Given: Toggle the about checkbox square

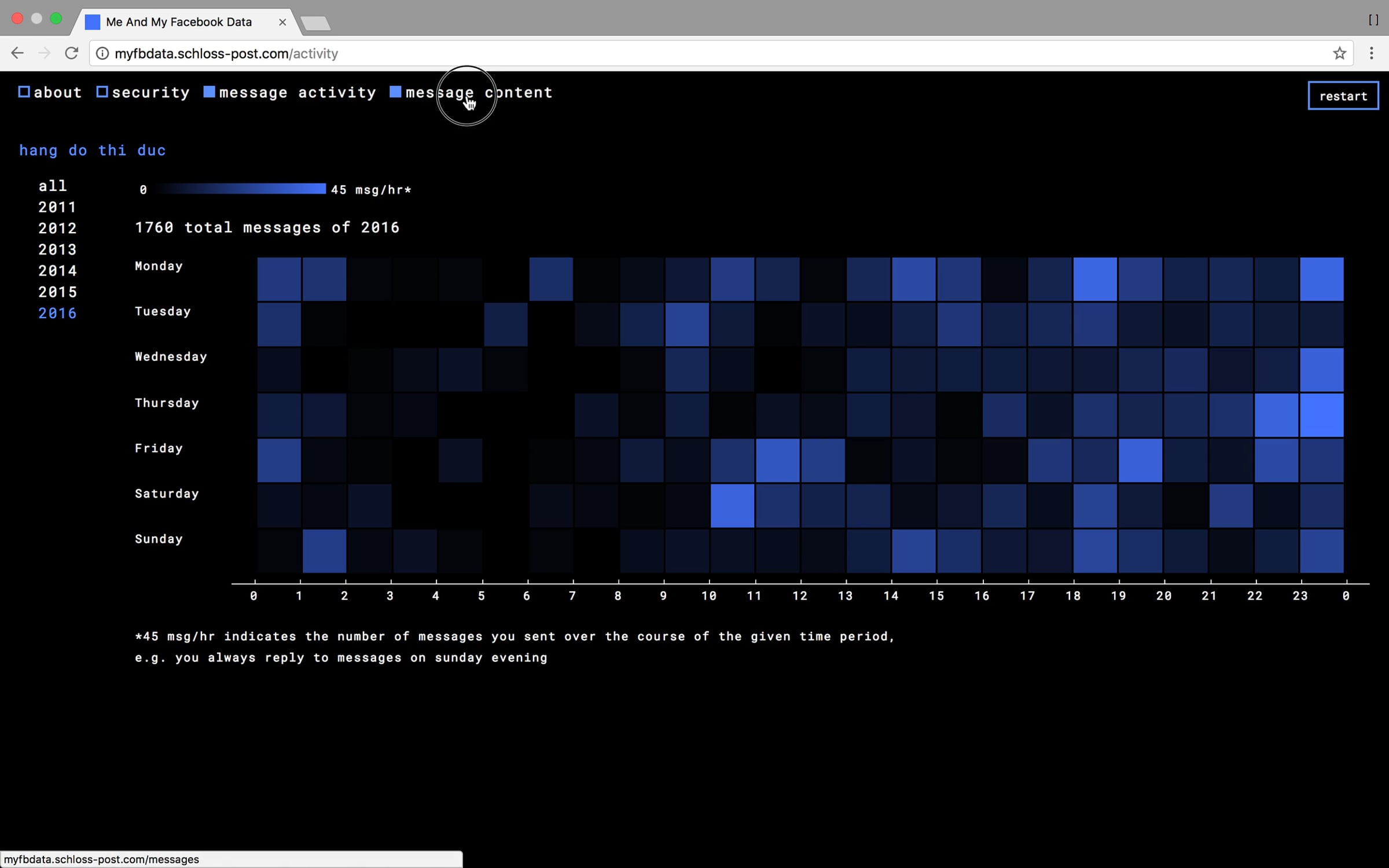Looking at the screenshot, I should tap(24, 92).
